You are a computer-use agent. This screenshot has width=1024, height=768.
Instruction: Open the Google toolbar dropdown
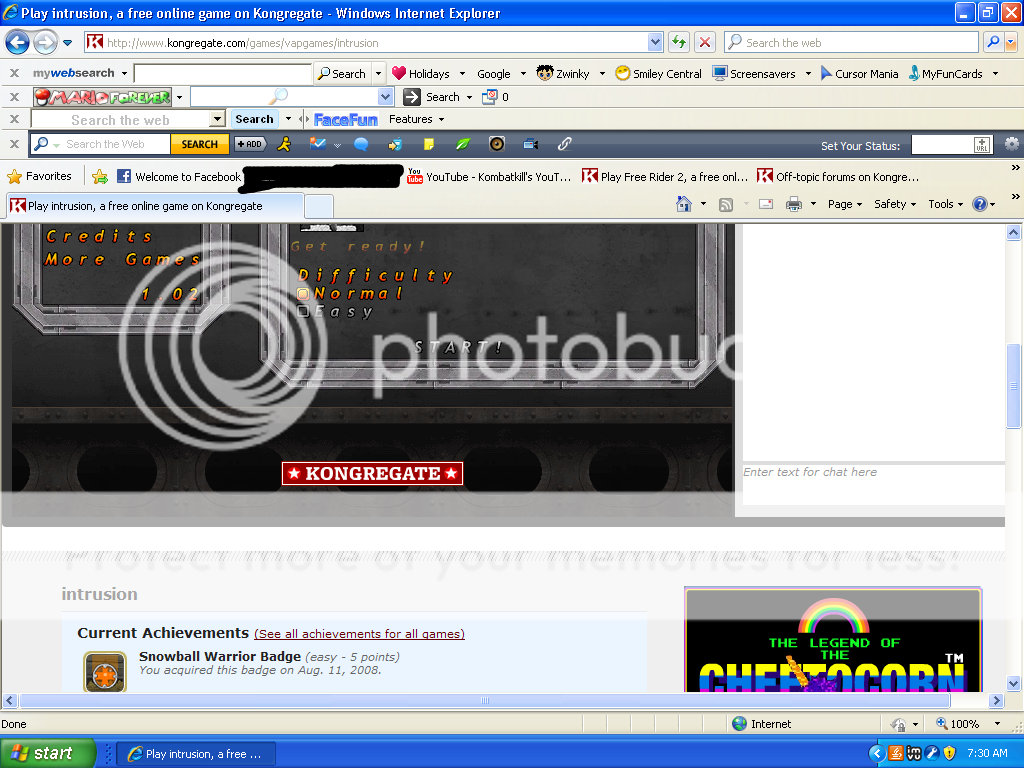point(523,74)
